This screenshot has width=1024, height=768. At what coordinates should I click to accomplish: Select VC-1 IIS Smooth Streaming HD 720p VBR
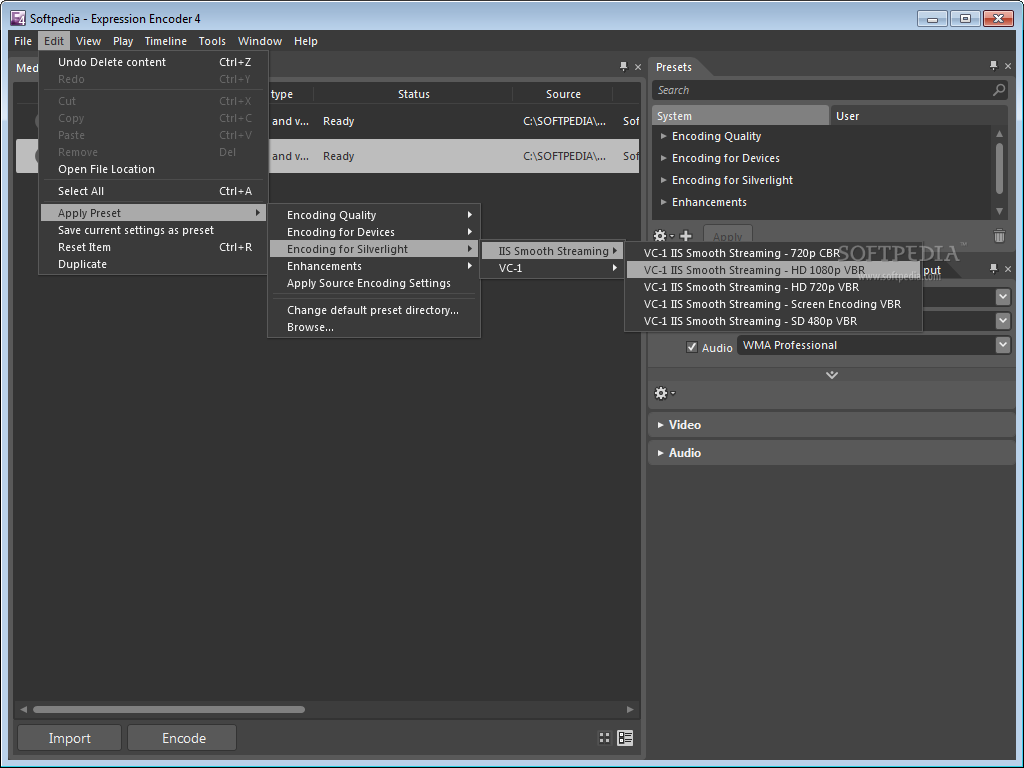pyautogui.click(x=773, y=287)
